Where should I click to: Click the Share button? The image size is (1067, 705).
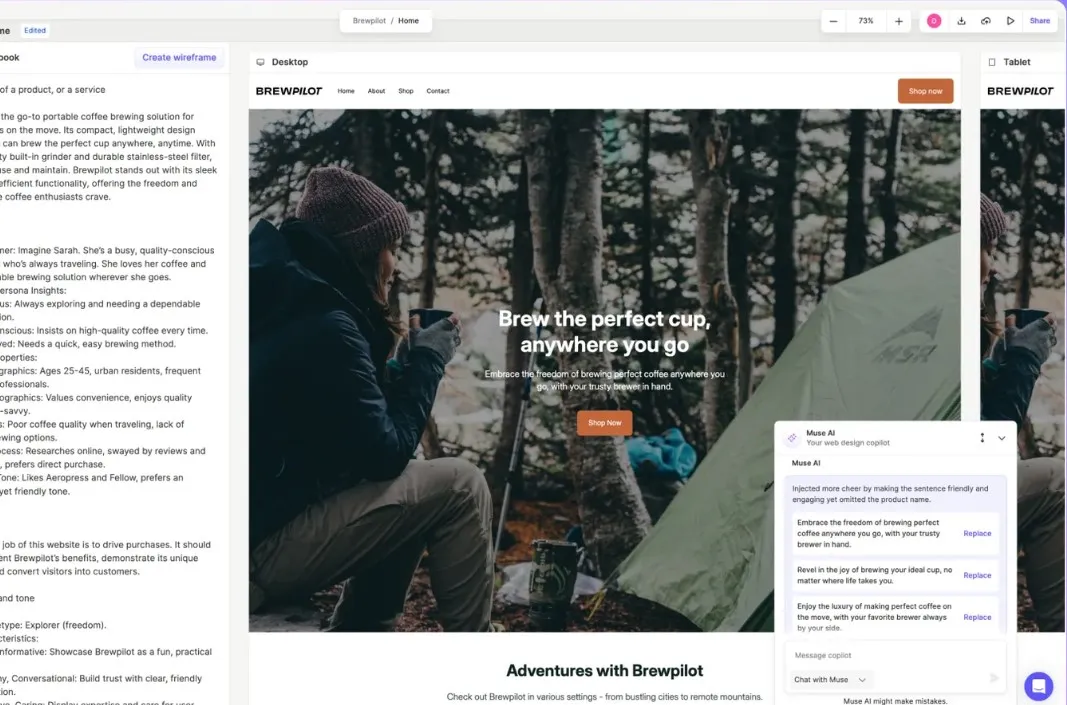click(1040, 21)
